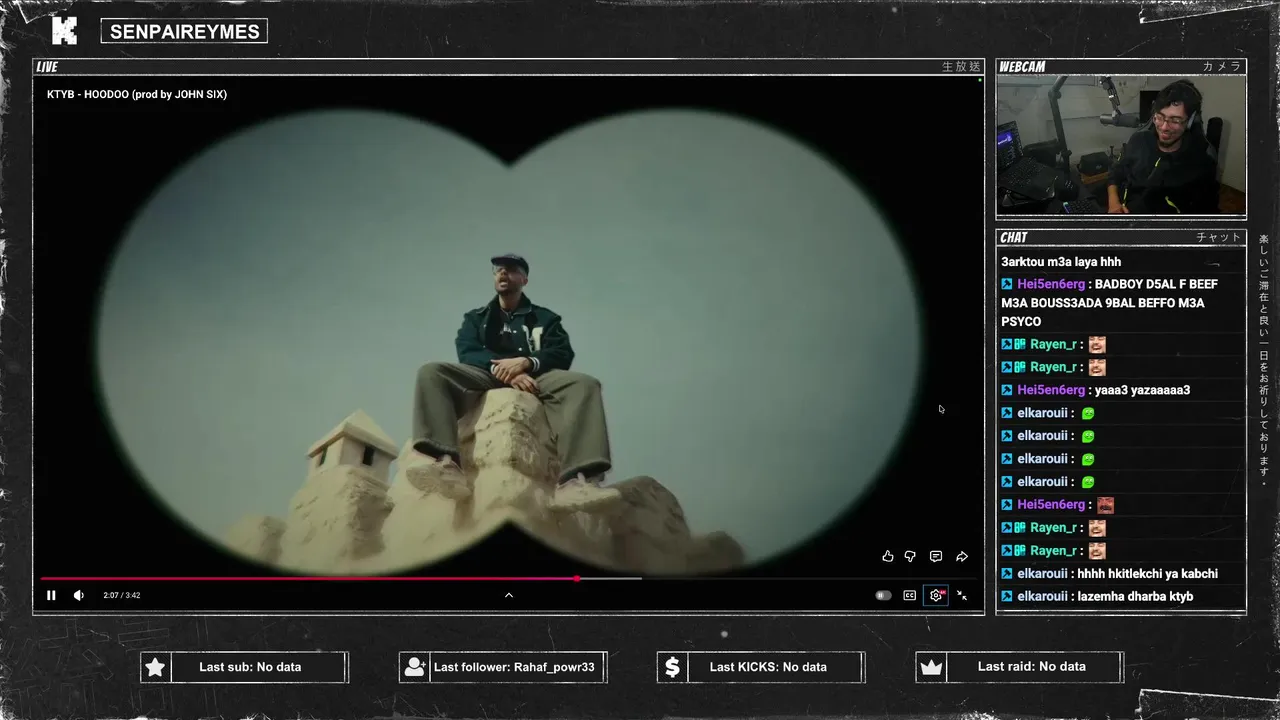Click the follower icon beside Last follower
This screenshot has width=1280, height=720.
pyautogui.click(x=415, y=667)
